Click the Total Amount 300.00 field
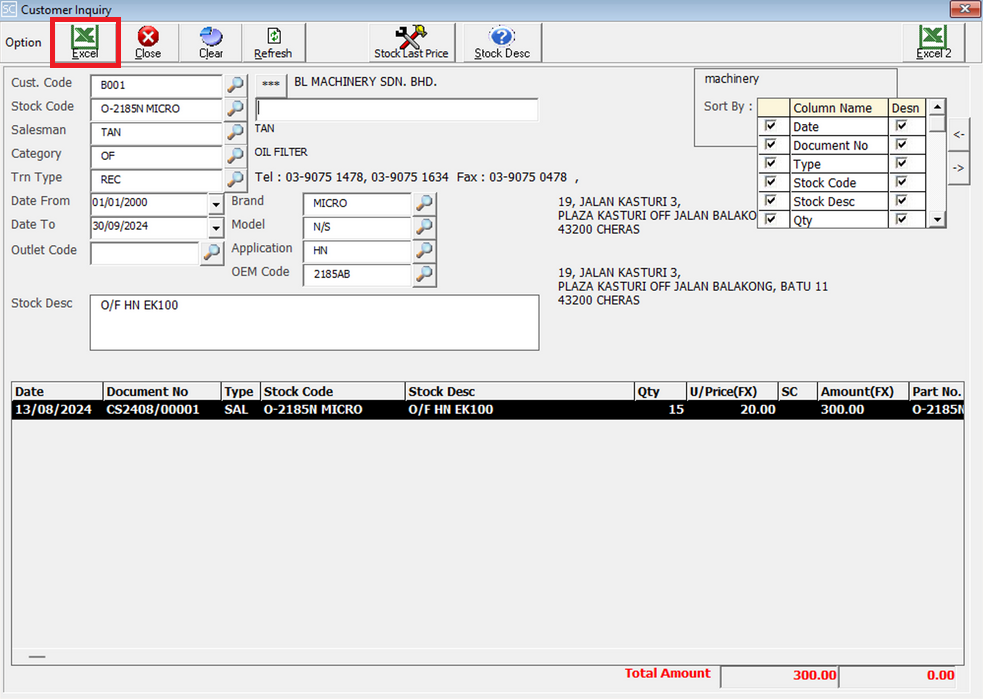 (x=779, y=676)
